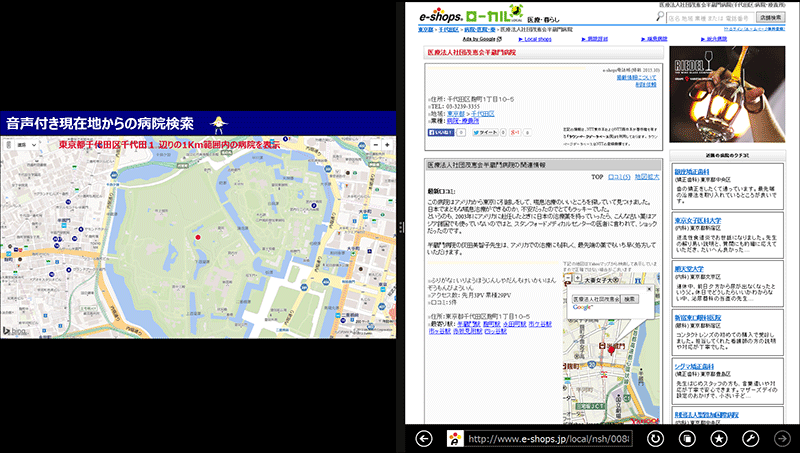The height and width of the screenshot is (453, 800).
Task: Open the third ad link in the ads row
Action: (x=654, y=39)
